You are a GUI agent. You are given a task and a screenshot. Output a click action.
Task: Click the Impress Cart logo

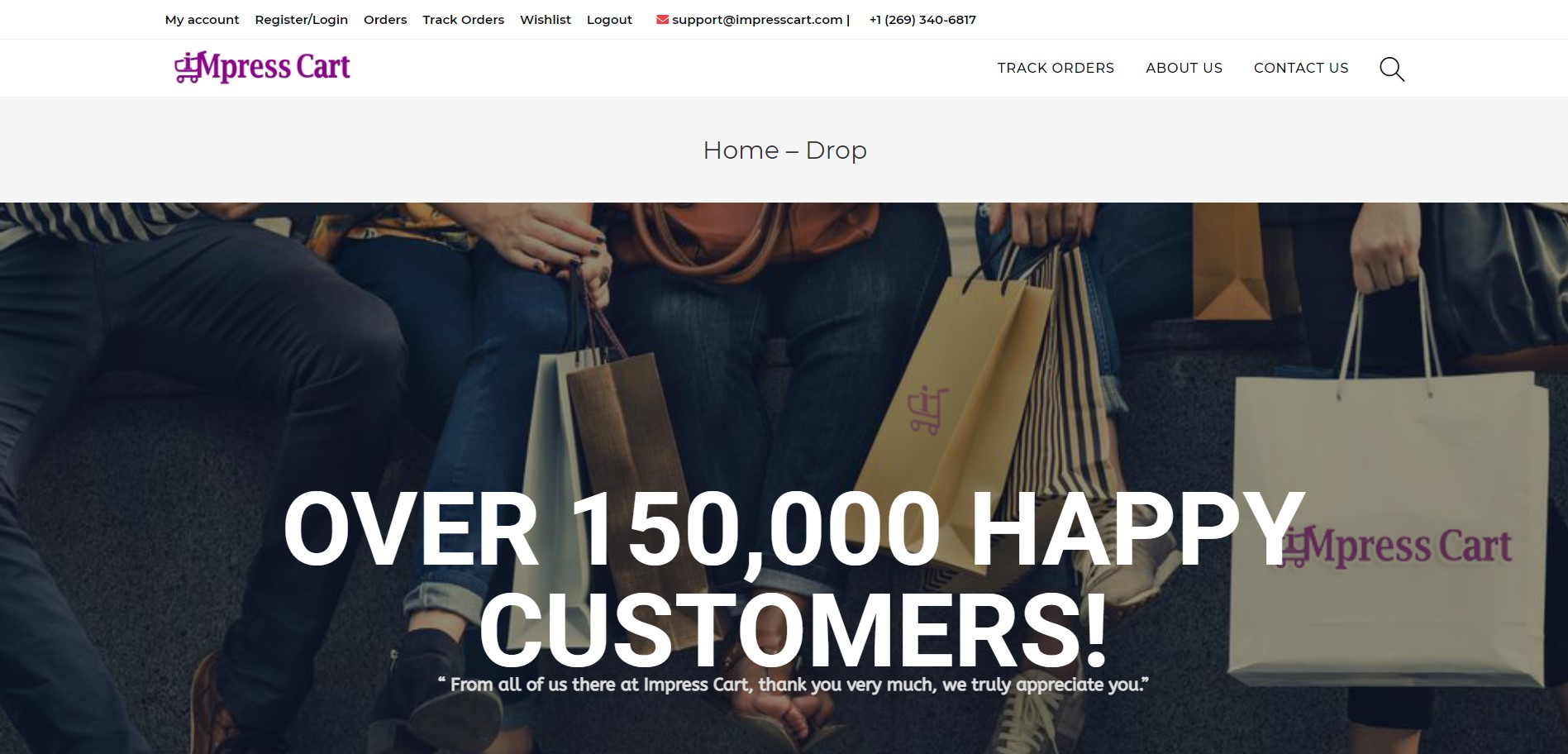[262, 67]
